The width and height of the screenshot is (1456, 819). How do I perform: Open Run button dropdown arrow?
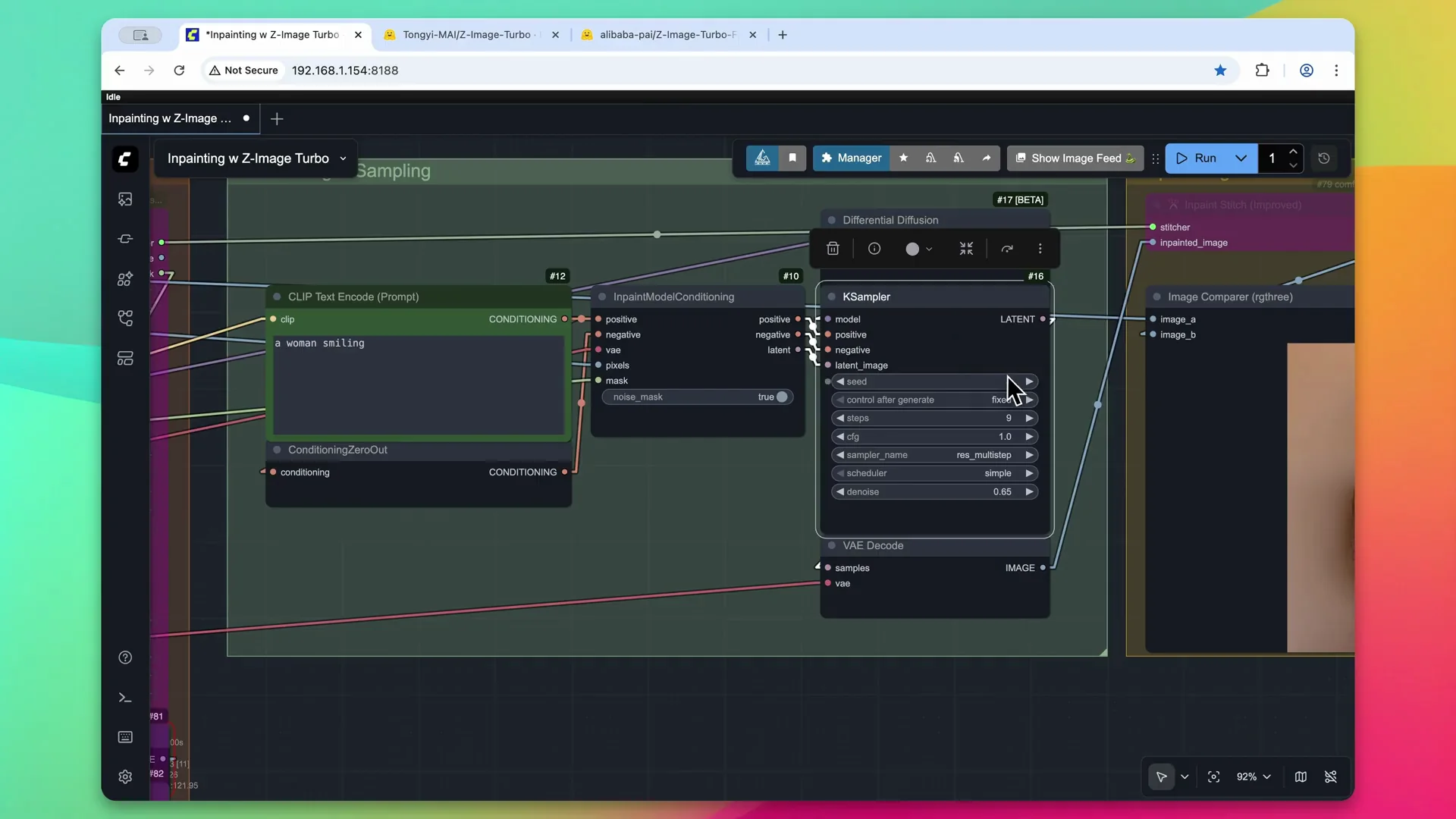tap(1241, 158)
